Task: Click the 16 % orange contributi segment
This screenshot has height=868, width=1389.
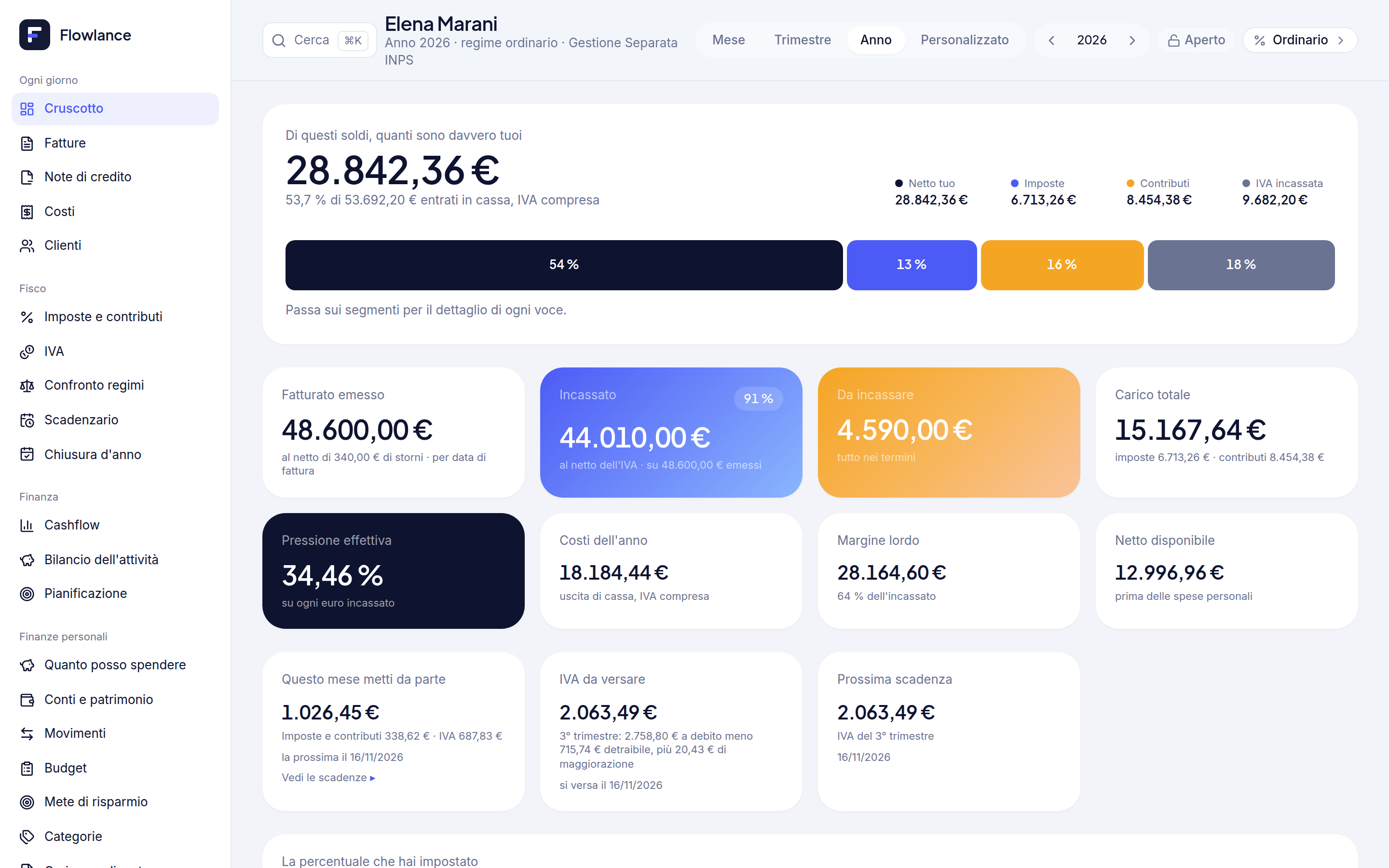Action: click(1062, 265)
